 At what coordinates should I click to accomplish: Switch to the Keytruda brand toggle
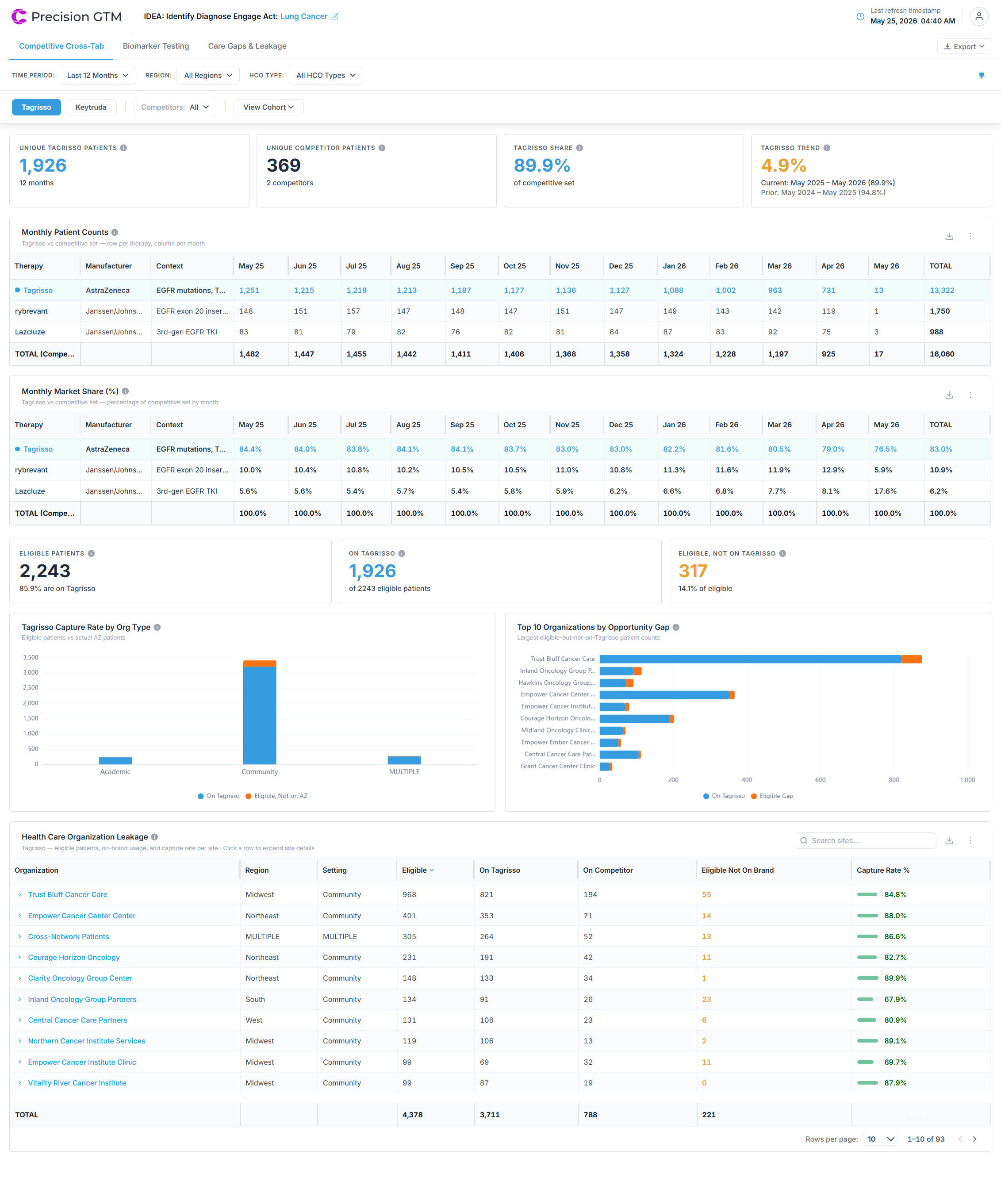click(91, 107)
